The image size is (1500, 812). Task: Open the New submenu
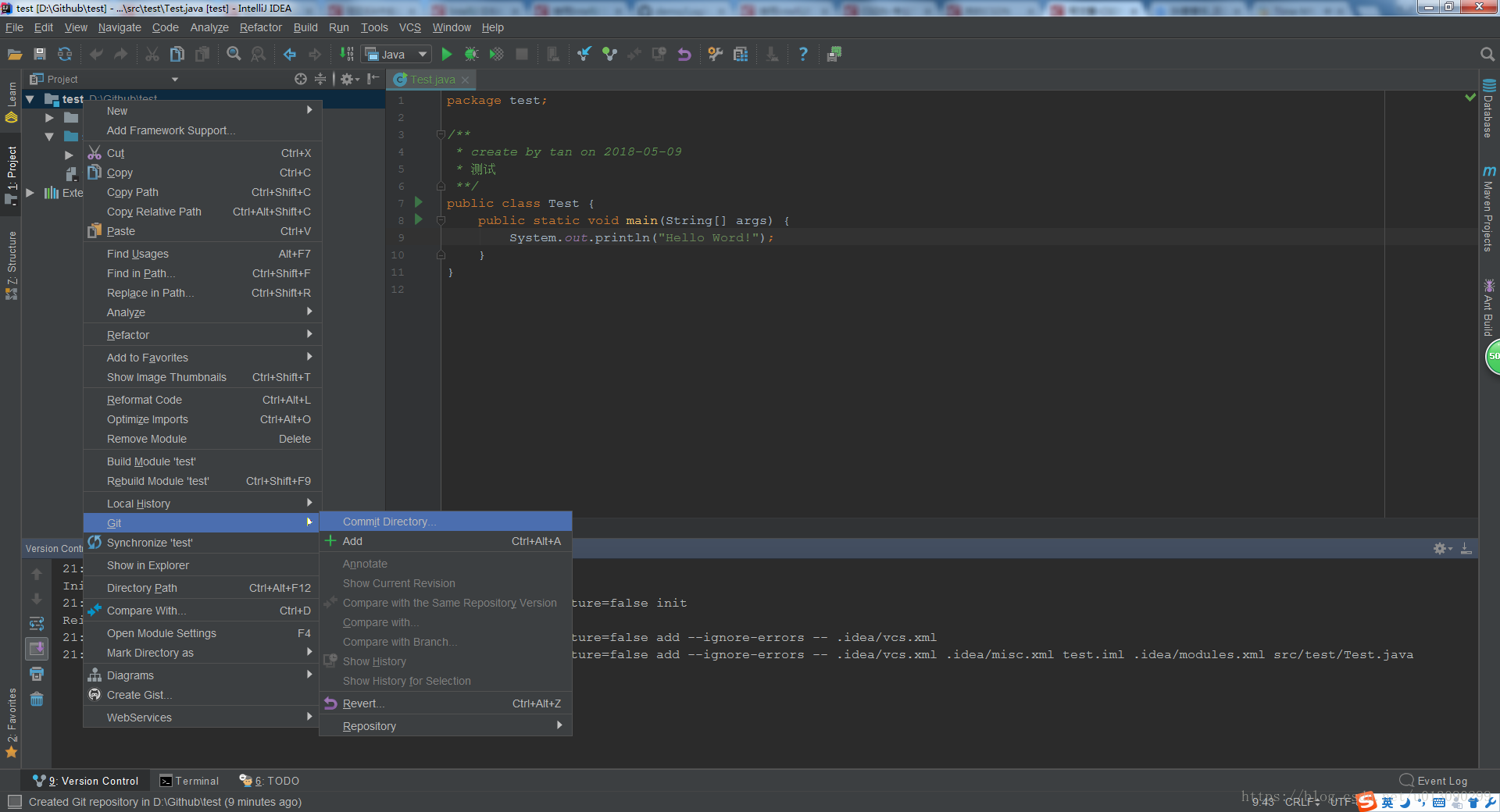click(203, 111)
